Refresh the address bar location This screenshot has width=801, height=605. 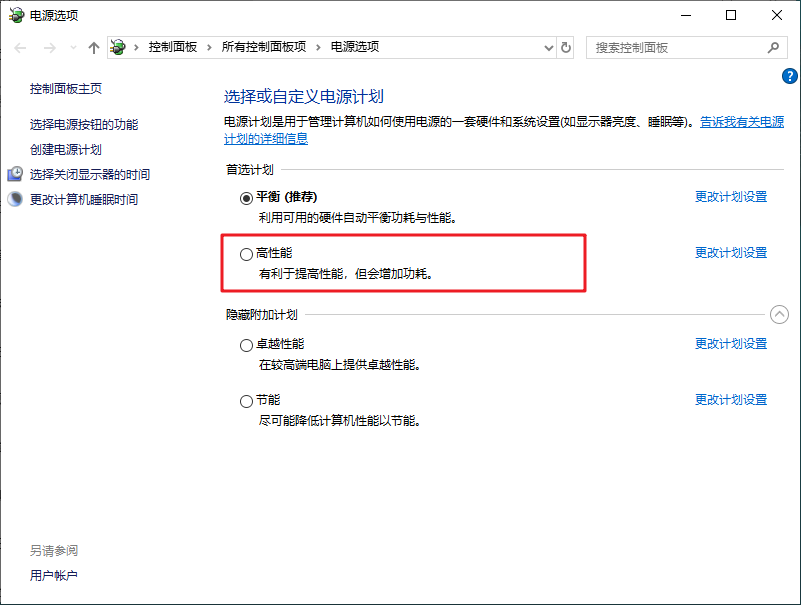click(x=566, y=47)
